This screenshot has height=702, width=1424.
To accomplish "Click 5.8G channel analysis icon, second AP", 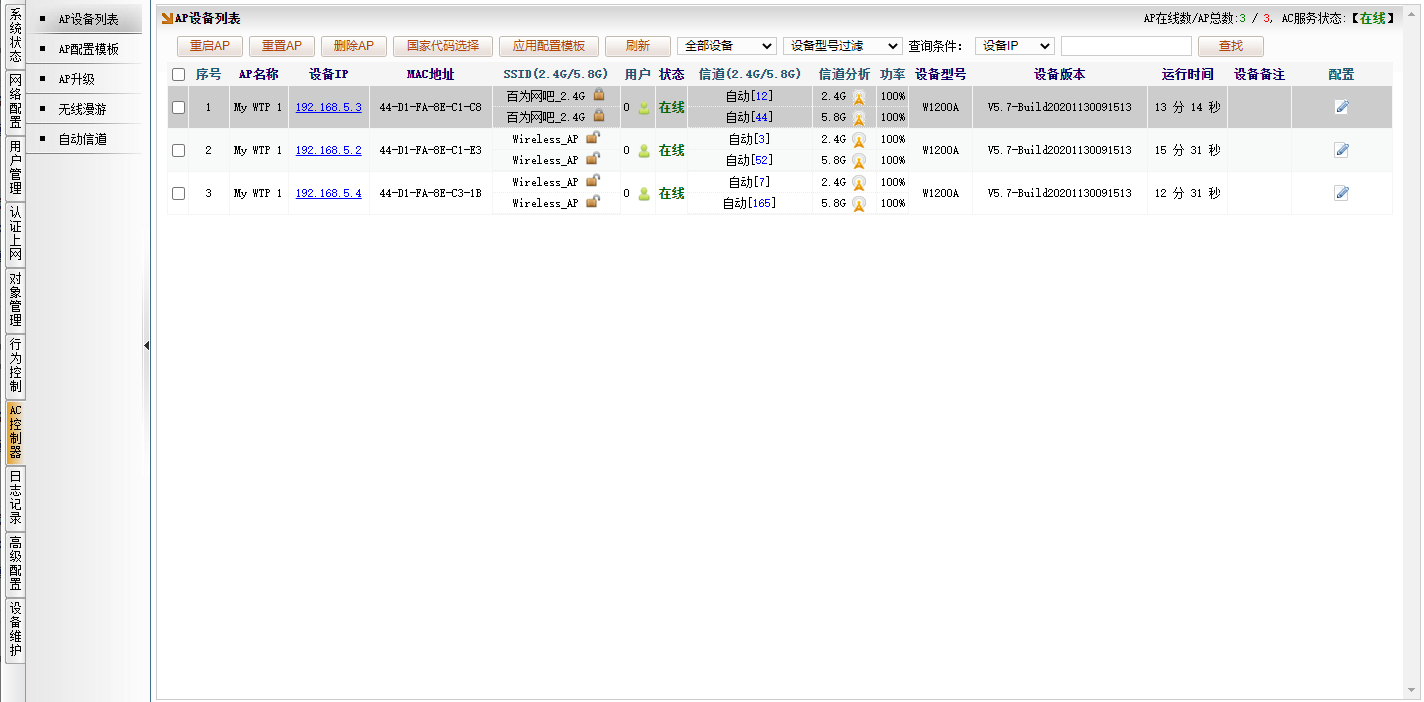I will pyautogui.click(x=858, y=161).
